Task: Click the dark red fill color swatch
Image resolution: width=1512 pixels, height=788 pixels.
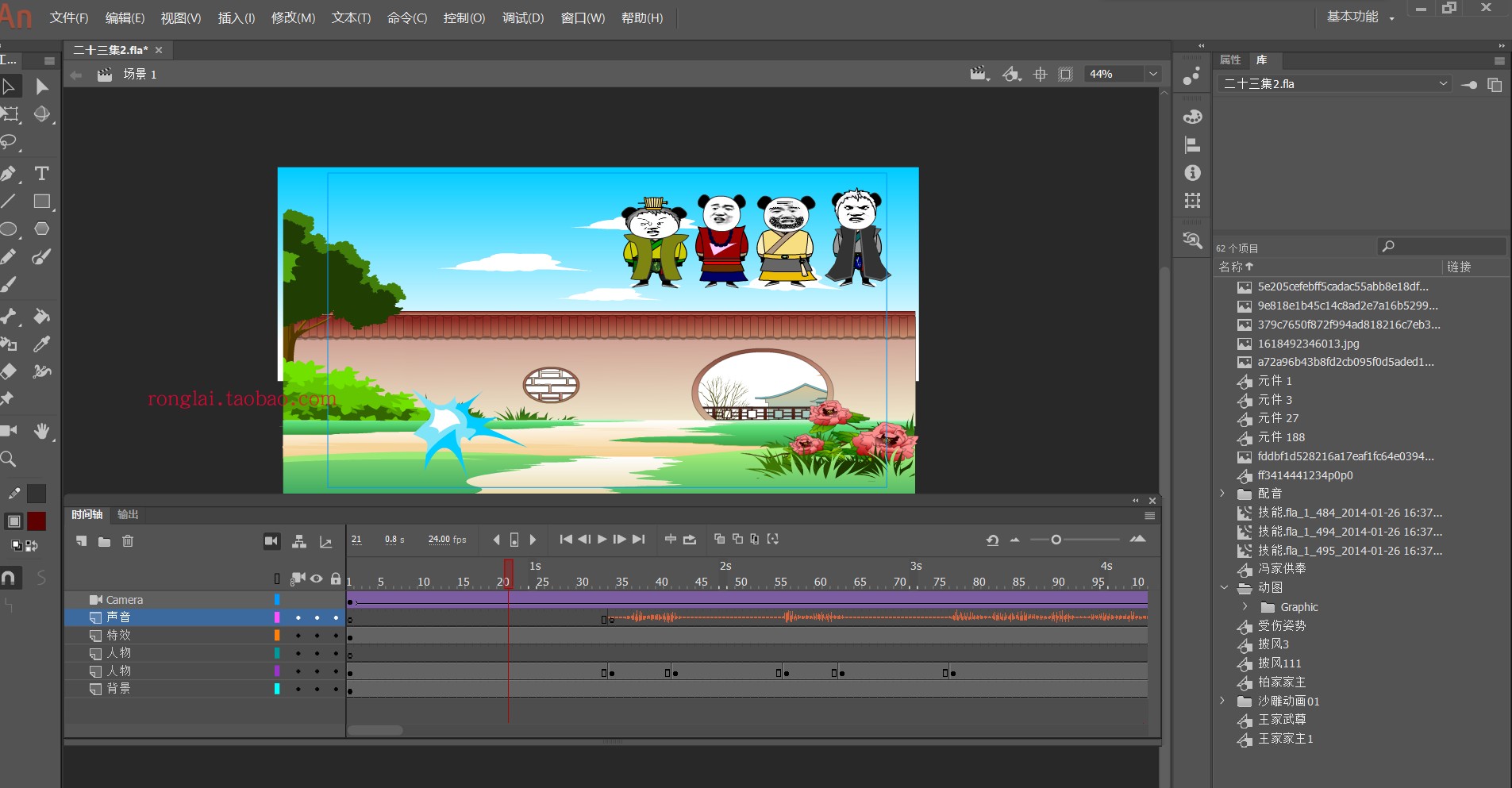Action: (x=37, y=521)
